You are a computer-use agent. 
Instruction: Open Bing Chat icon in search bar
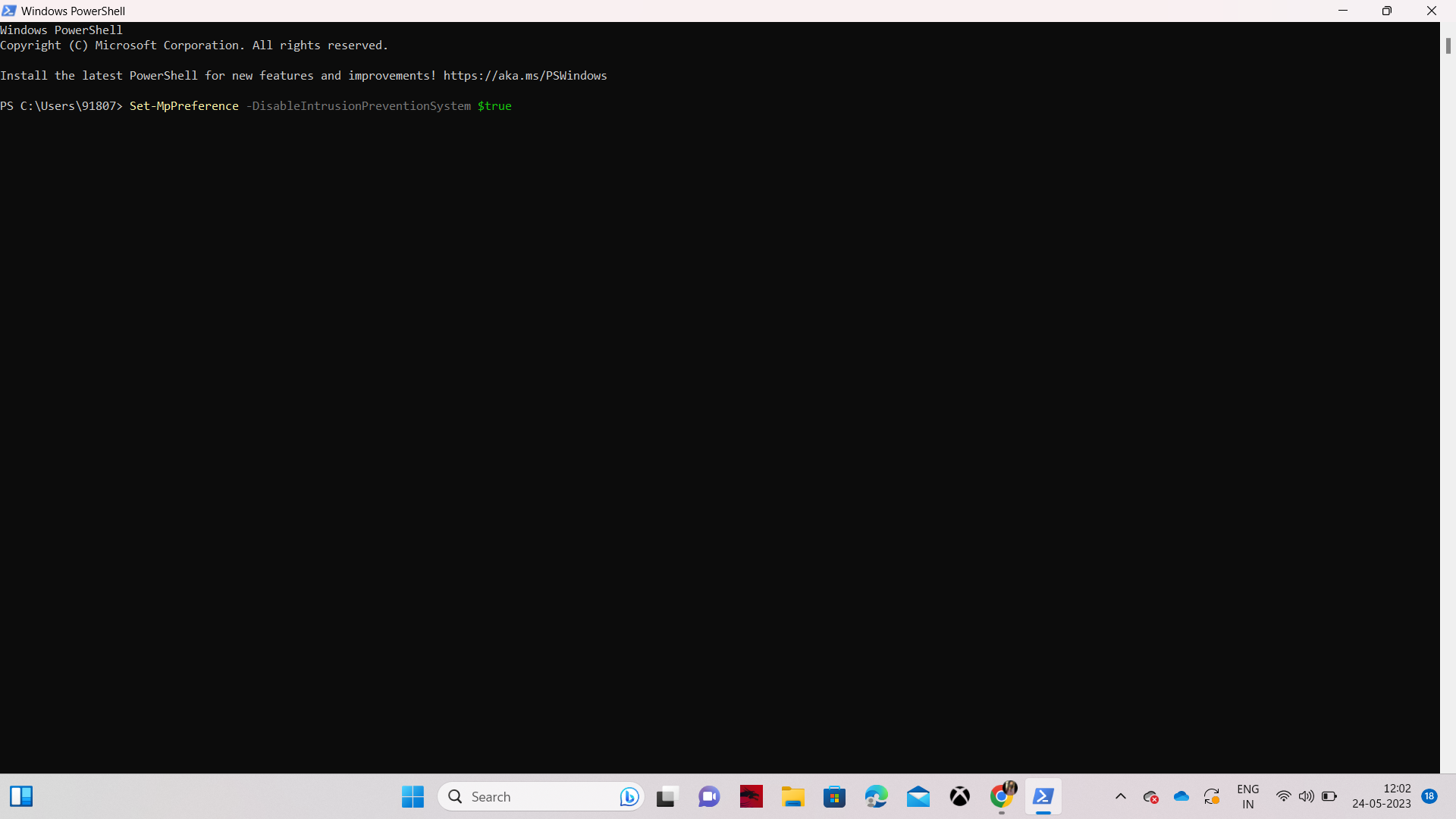pos(629,796)
